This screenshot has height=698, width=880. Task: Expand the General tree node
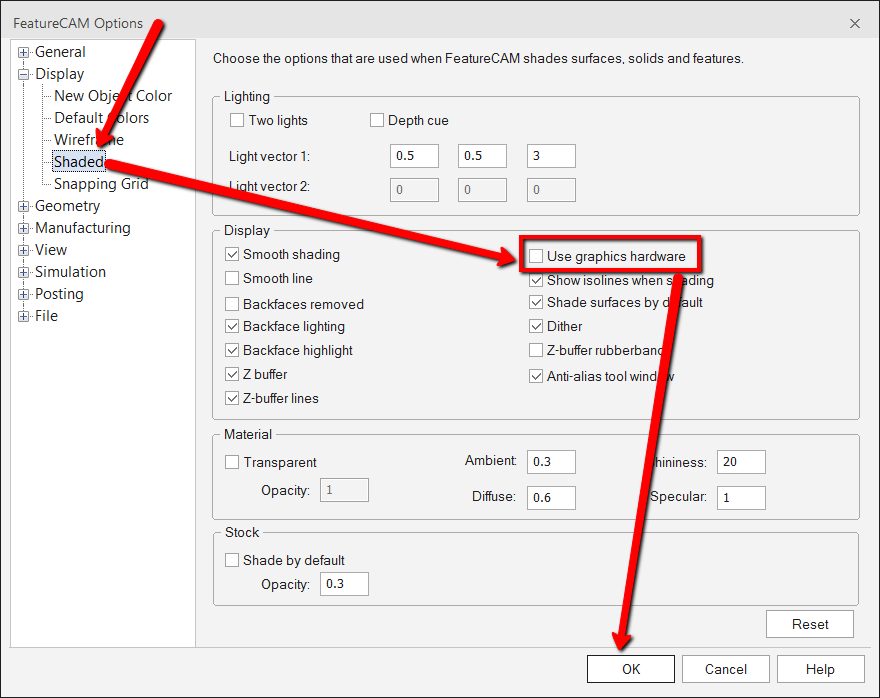(x=23, y=53)
